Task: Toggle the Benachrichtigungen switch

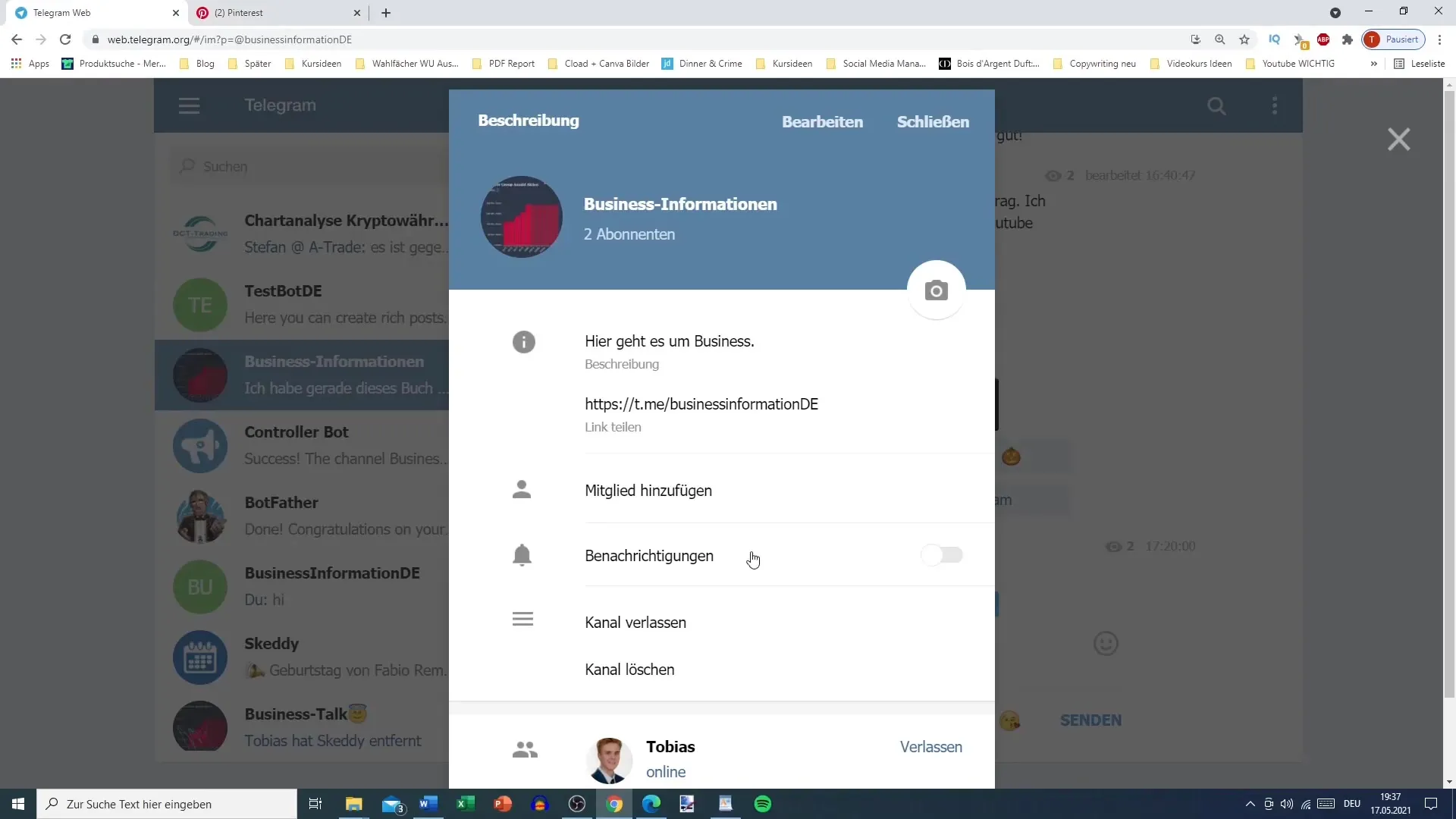Action: tap(942, 555)
